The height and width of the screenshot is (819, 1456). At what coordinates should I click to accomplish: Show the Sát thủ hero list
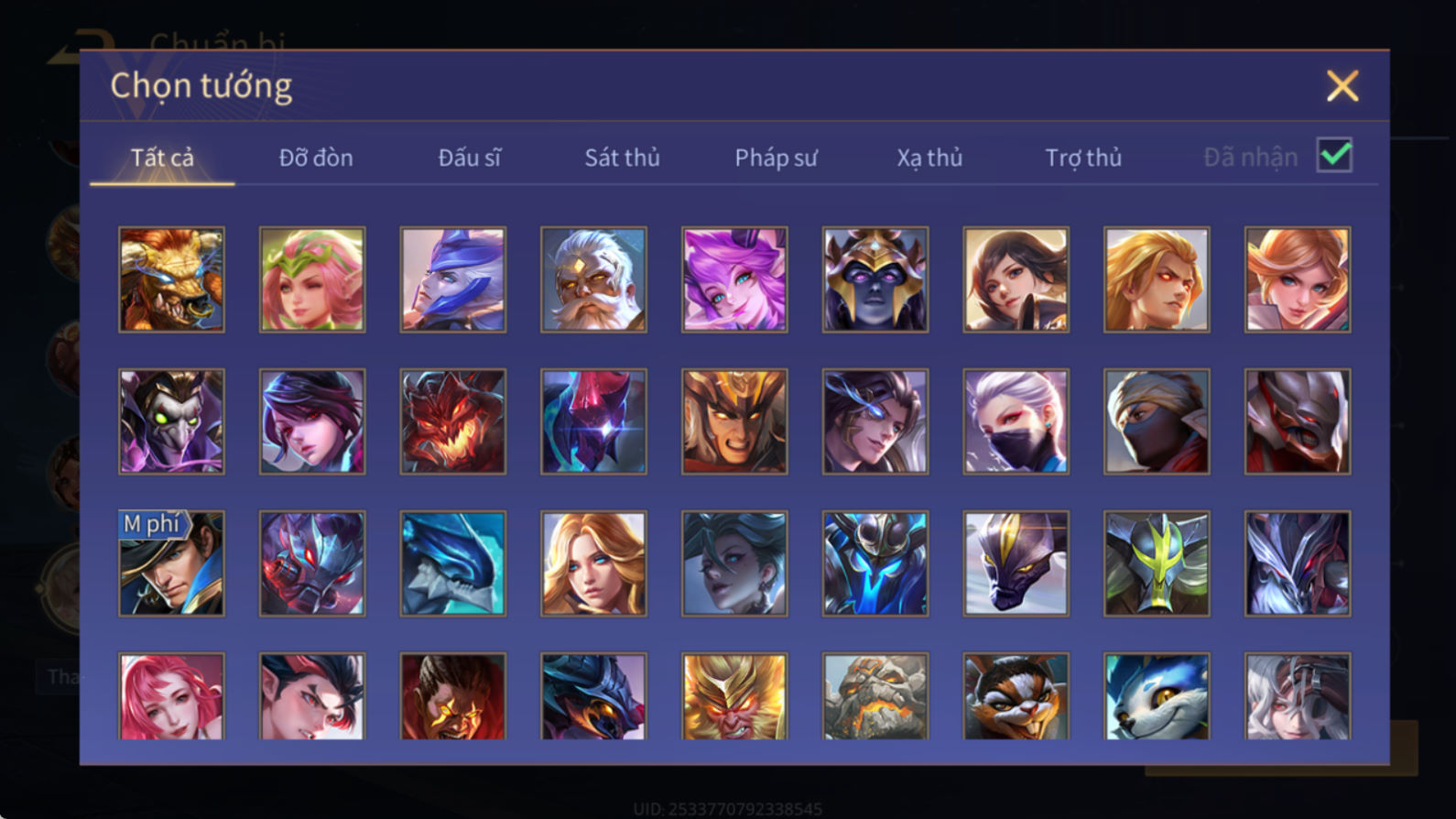click(x=622, y=158)
